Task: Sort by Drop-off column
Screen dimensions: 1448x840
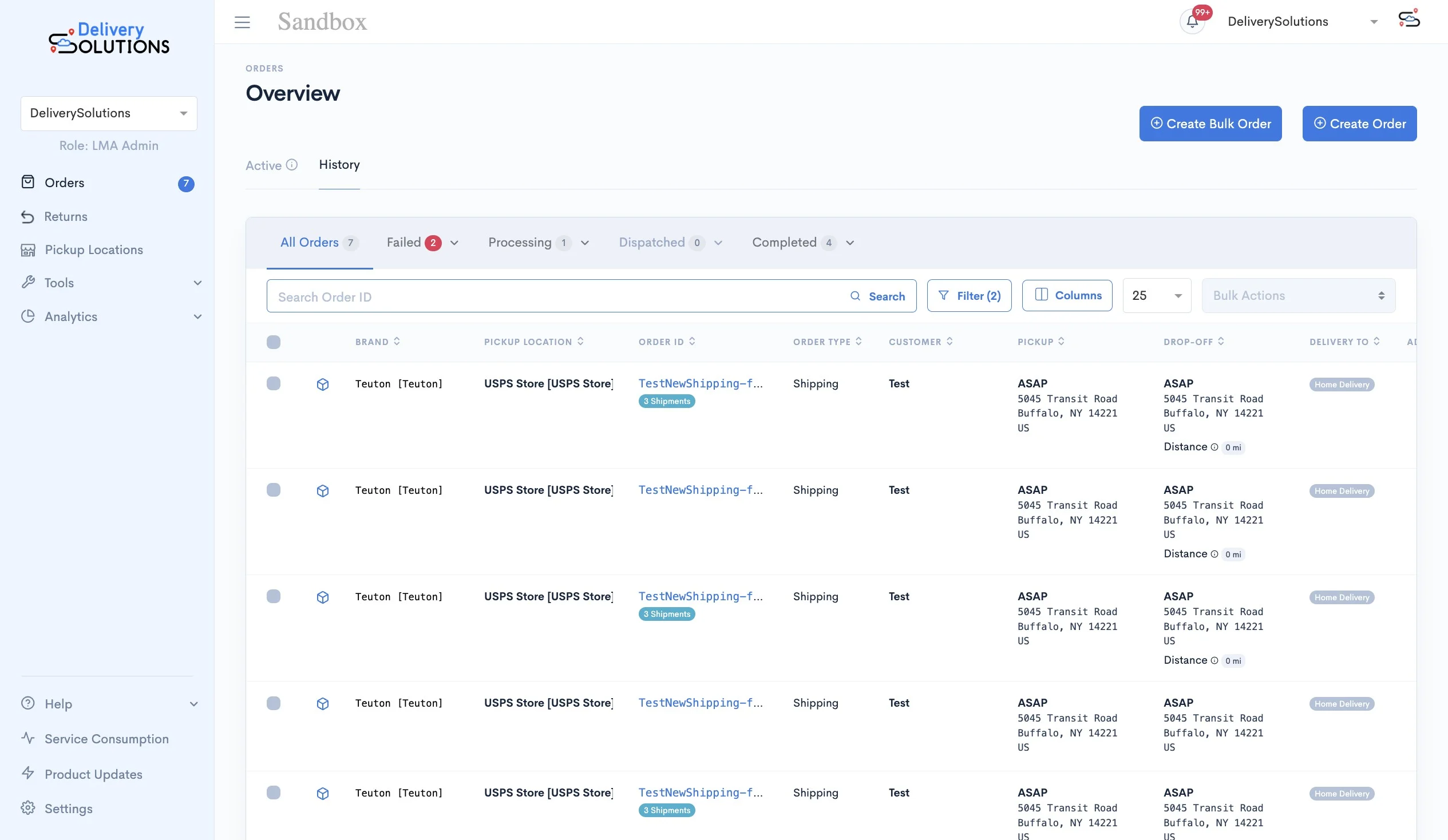Action: click(x=1221, y=341)
